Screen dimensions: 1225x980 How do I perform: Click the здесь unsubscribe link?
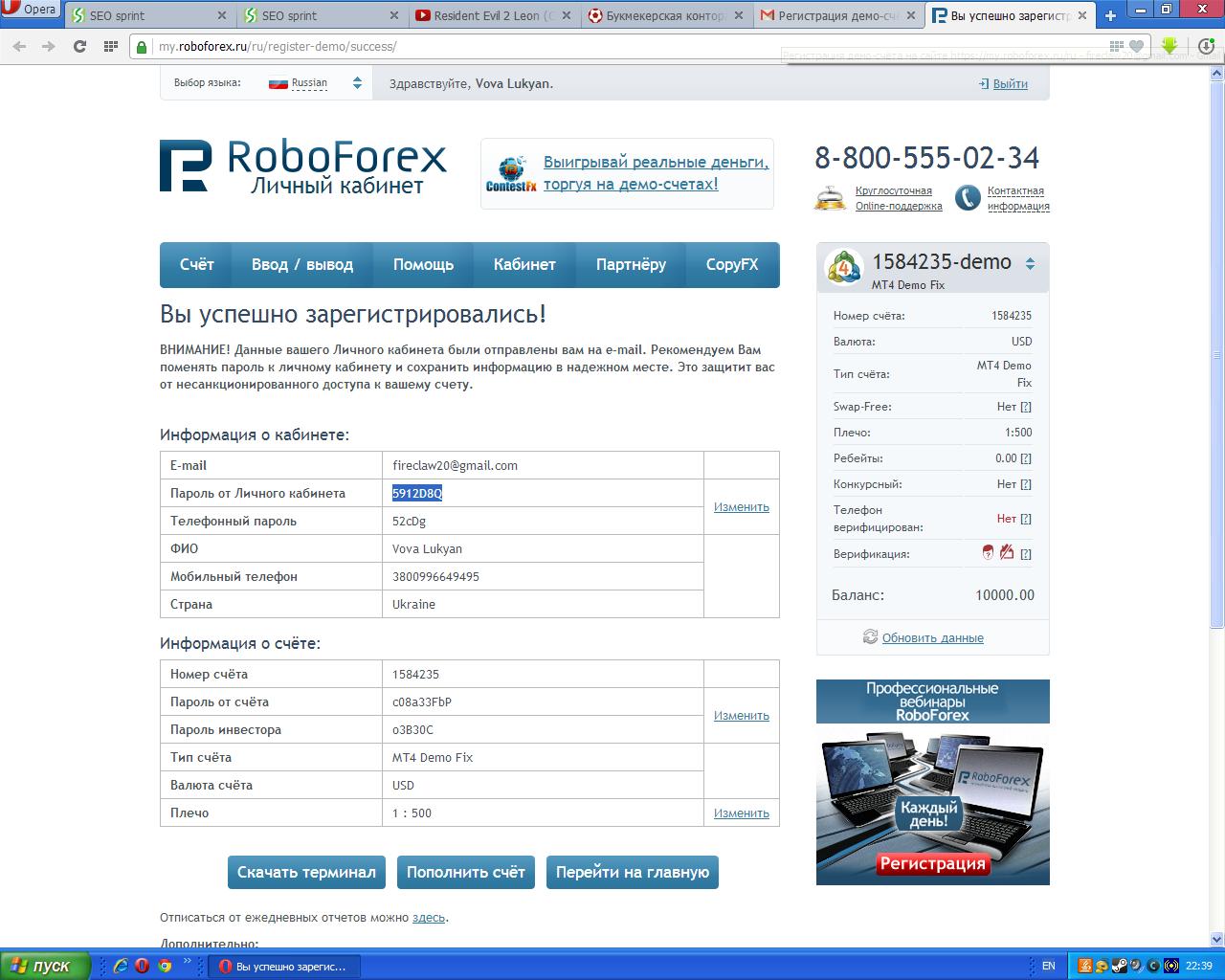(429, 917)
